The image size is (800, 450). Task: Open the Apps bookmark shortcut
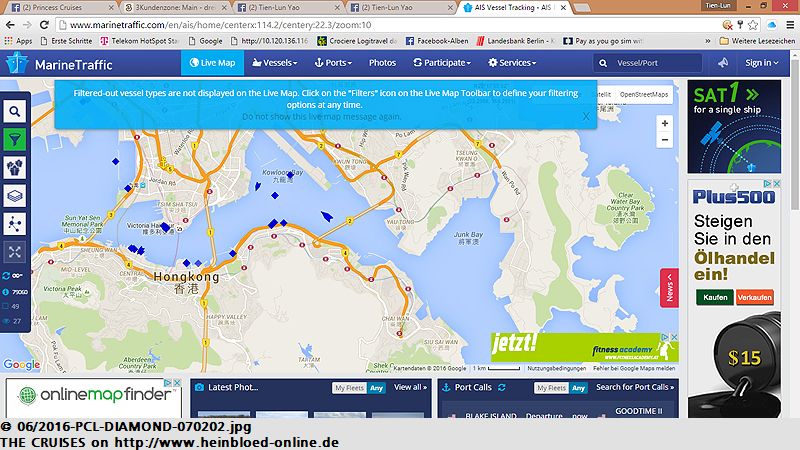pyautogui.click(x=18, y=41)
